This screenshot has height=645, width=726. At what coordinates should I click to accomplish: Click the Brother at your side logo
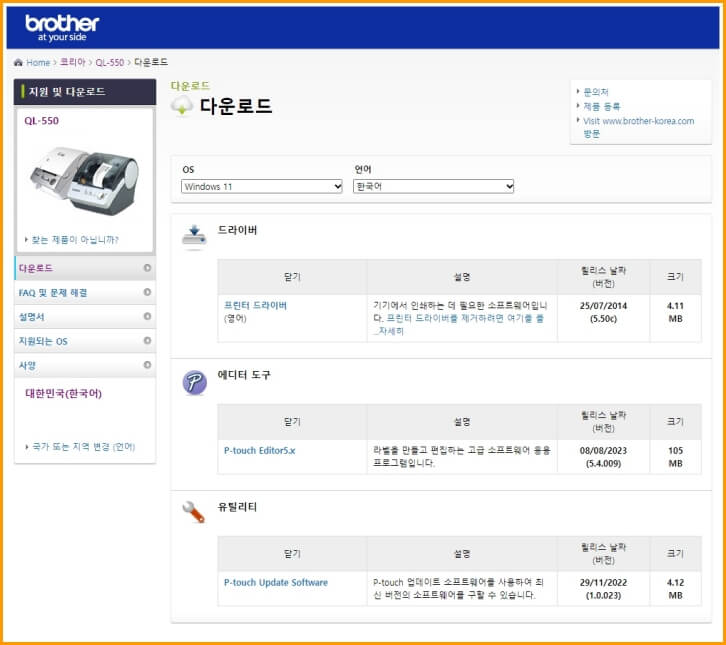coord(62,28)
